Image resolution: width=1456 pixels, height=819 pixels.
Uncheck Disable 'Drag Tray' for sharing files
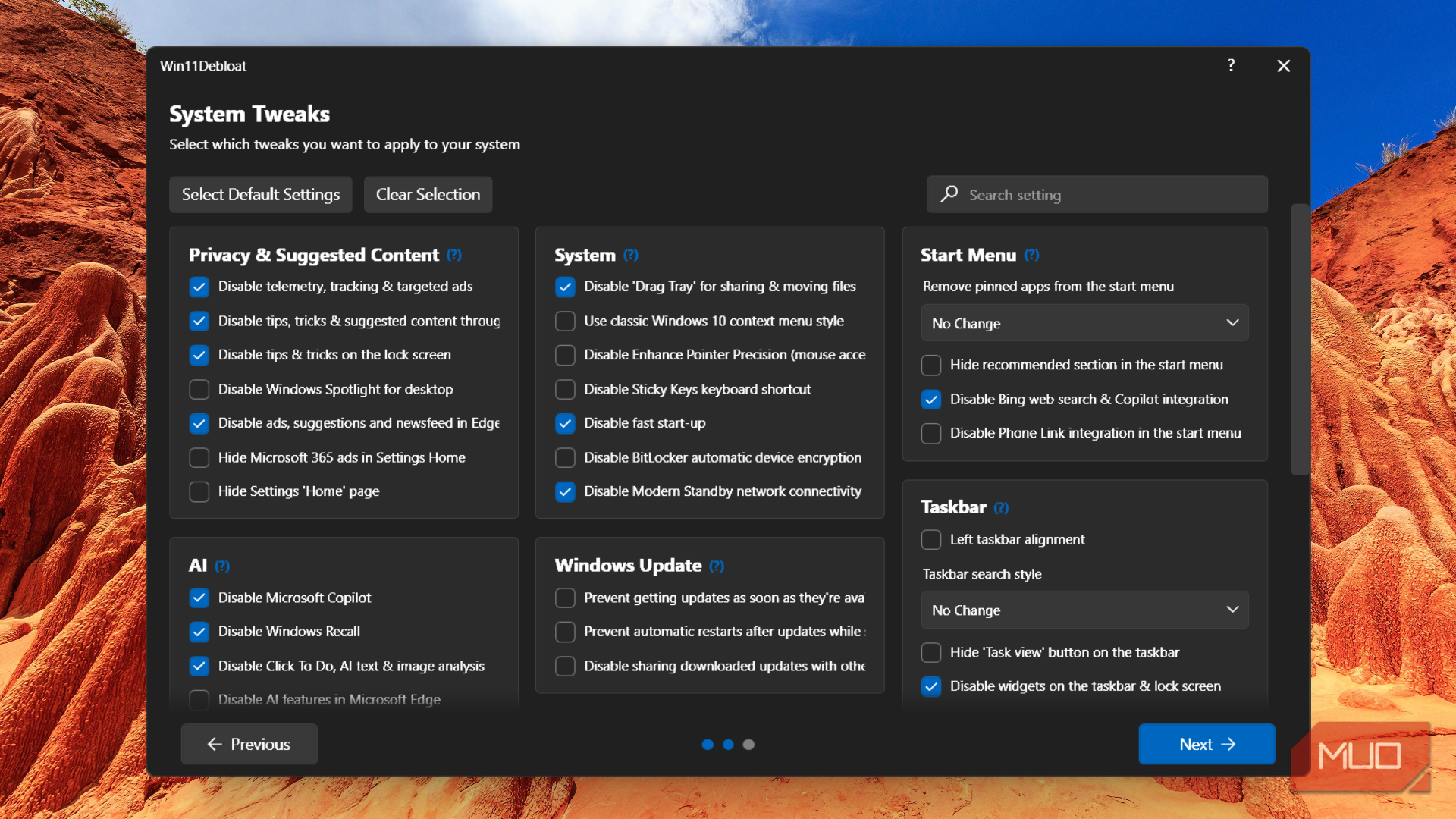[x=565, y=287]
